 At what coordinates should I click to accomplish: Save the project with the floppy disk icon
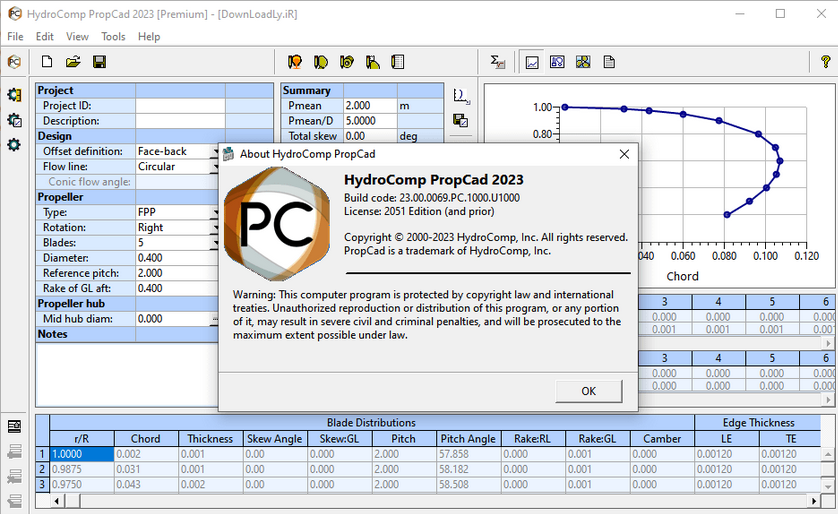click(x=99, y=62)
